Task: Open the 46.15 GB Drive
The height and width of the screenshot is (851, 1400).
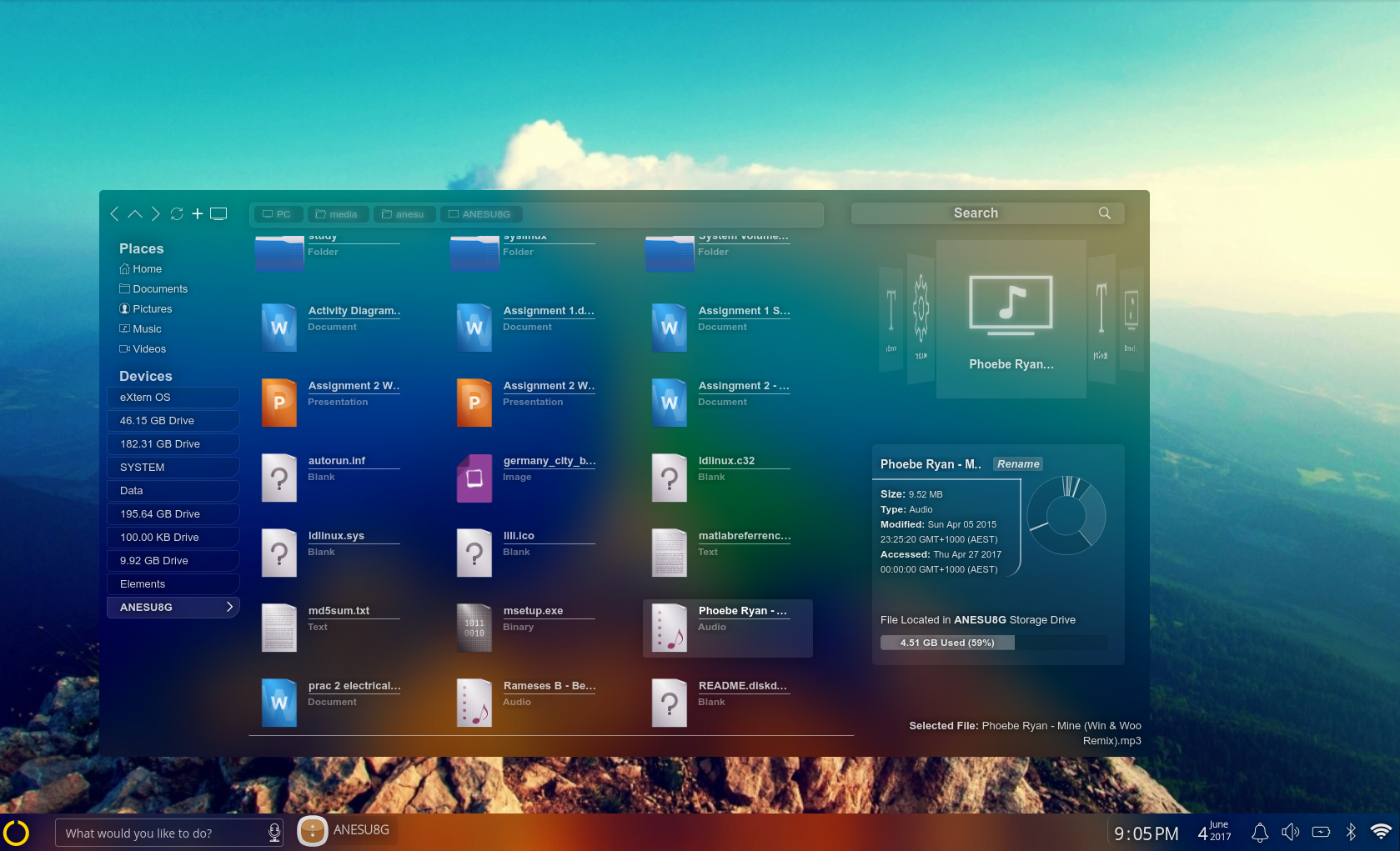Action: point(173,421)
